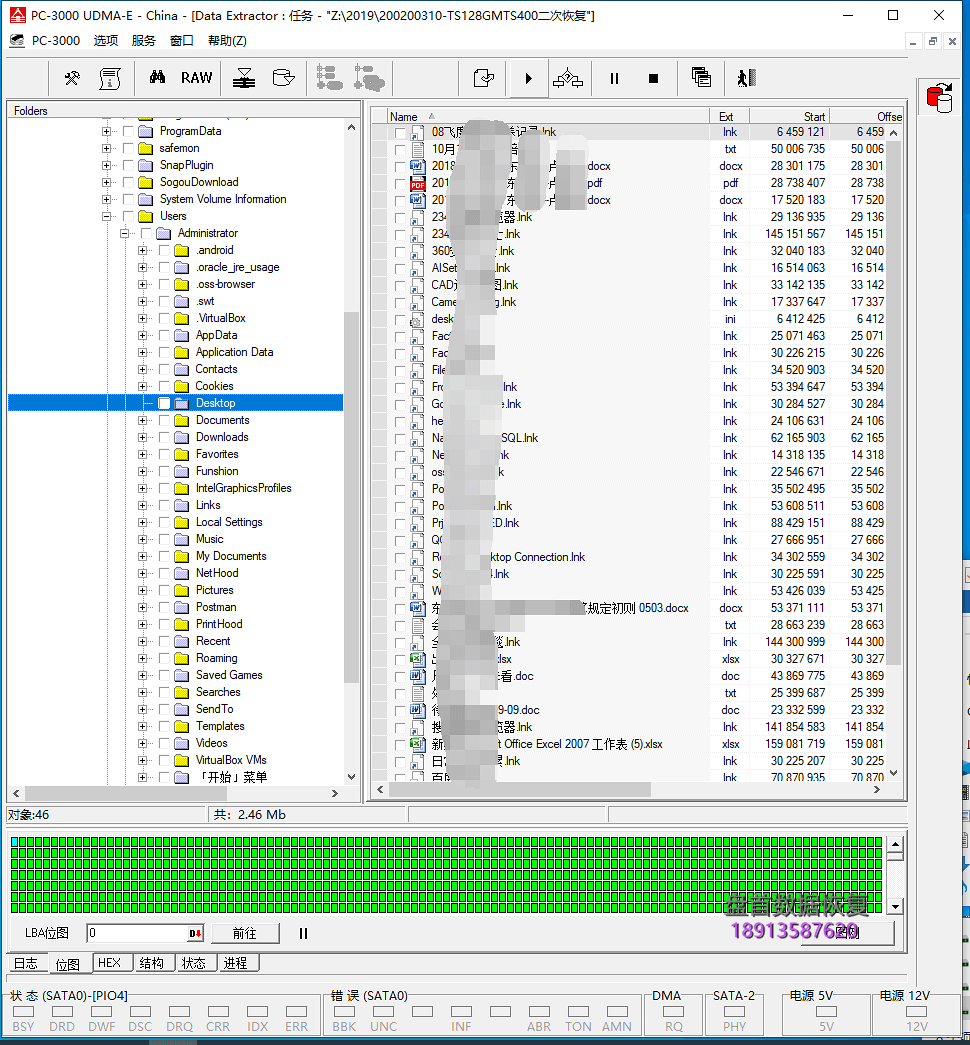Sort file list by Ext column header
This screenshot has width=970, height=1045.
[731, 116]
